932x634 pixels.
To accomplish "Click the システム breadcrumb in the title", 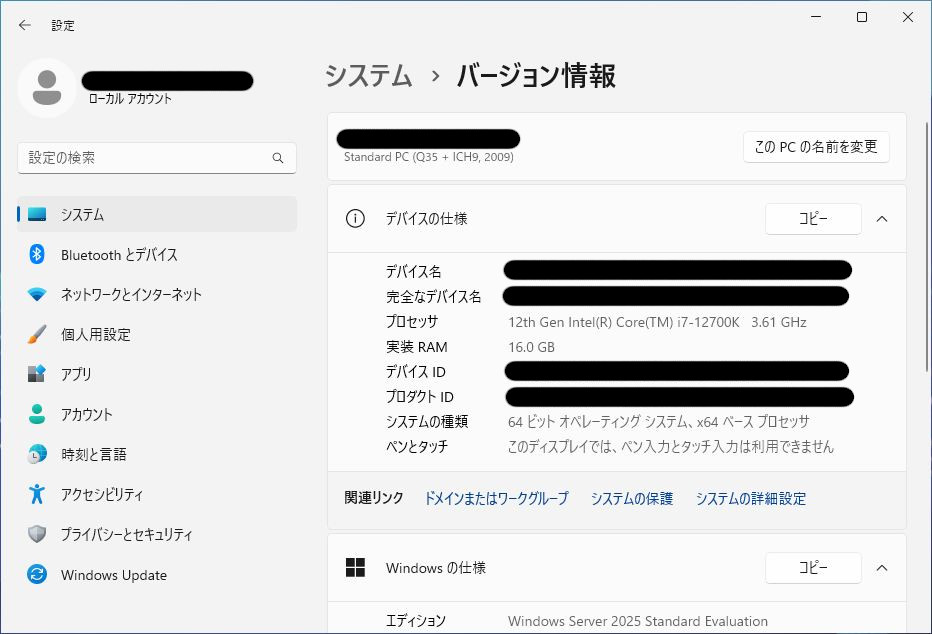I will click(369, 75).
